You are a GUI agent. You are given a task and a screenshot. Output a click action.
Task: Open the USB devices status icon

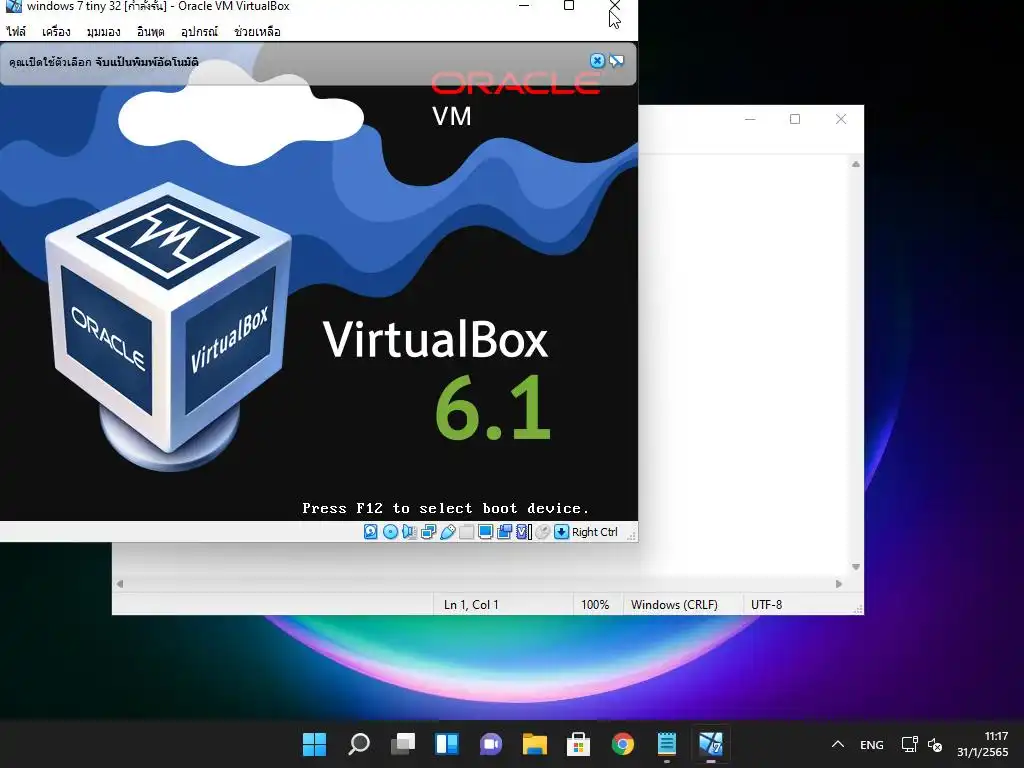(448, 532)
